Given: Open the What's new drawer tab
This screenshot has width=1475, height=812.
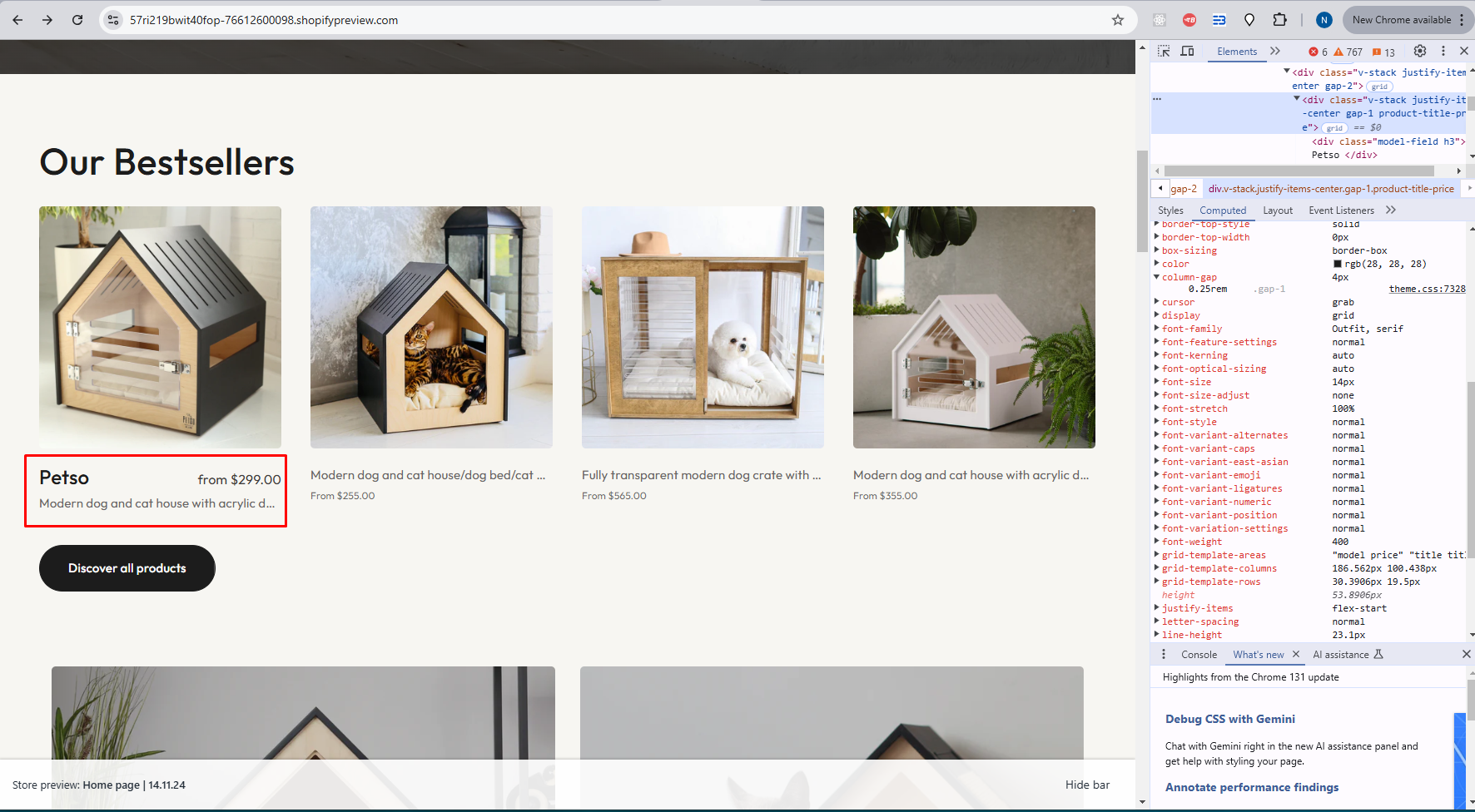Looking at the screenshot, I should coord(1258,655).
